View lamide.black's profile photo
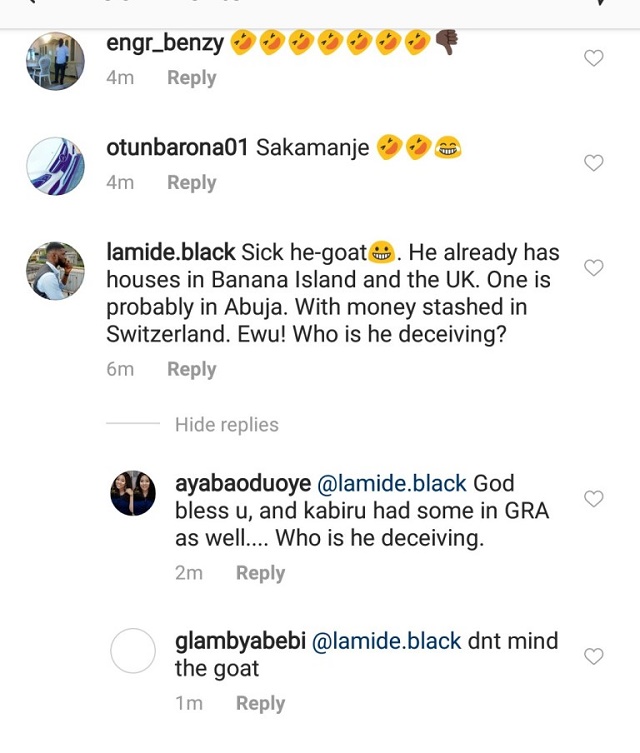Image resolution: width=640 pixels, height=753 pixels. coord(55,271)
